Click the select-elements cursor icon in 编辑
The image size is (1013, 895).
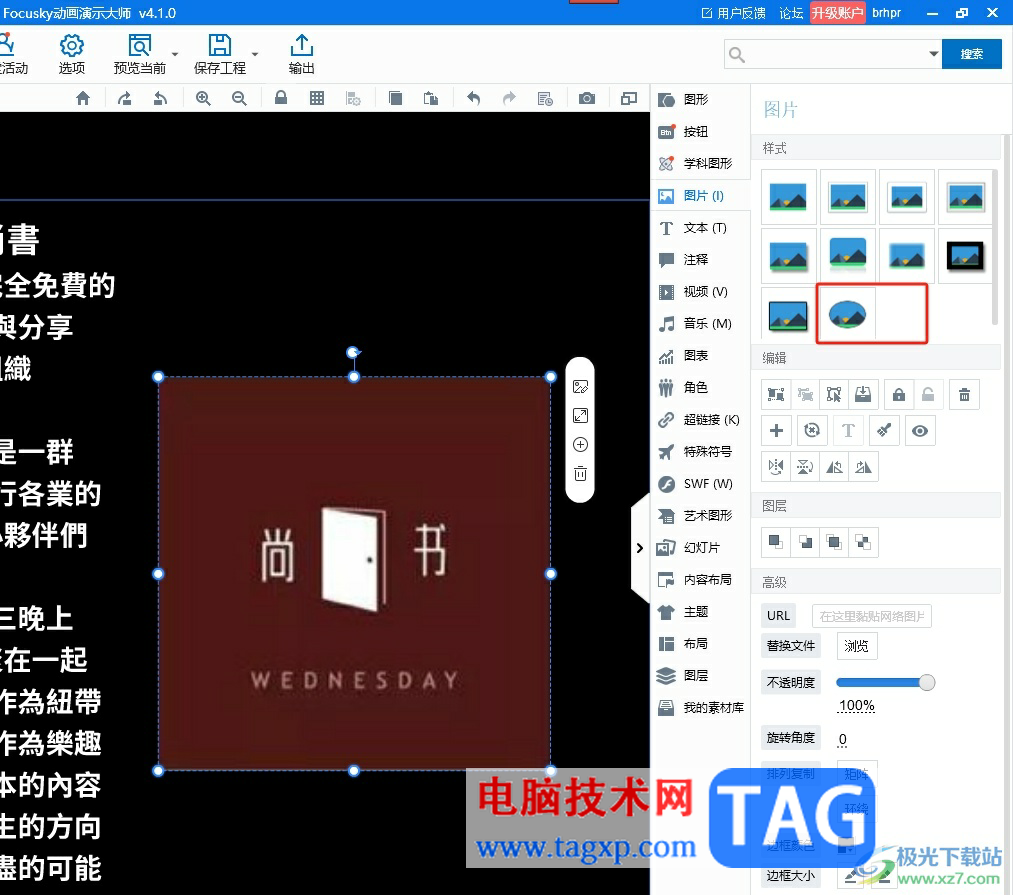(x=834, y=394)
